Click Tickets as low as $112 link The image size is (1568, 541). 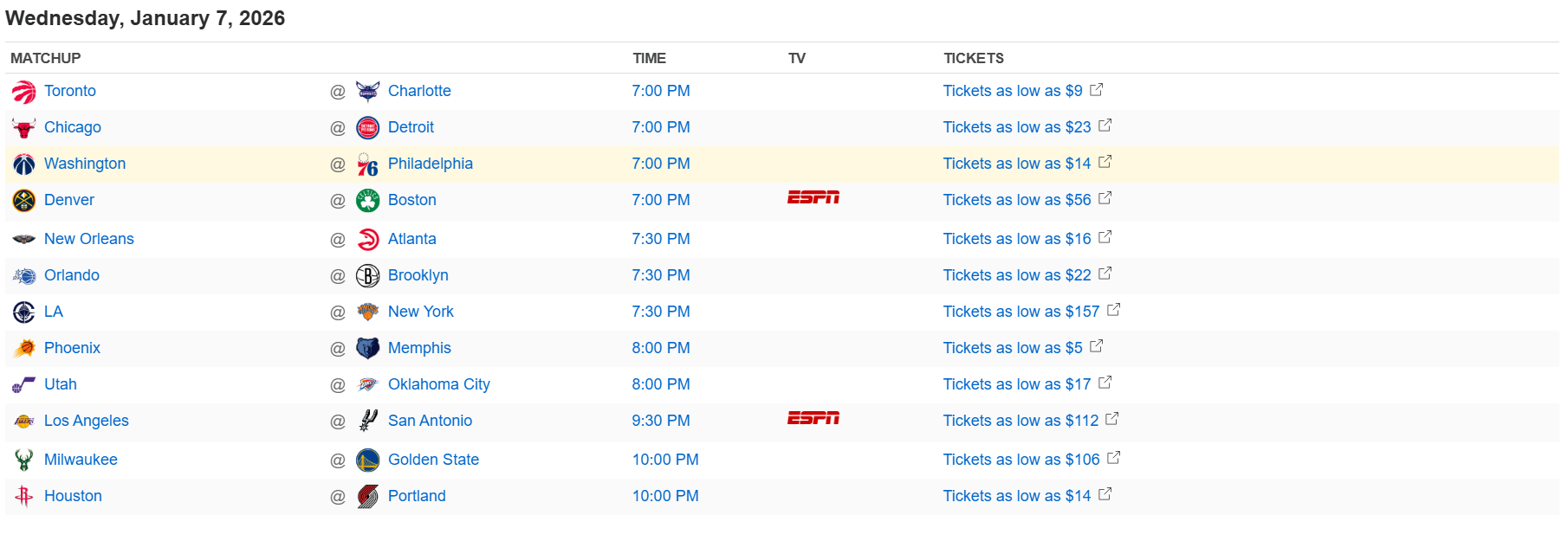[x=1020, y=421]
